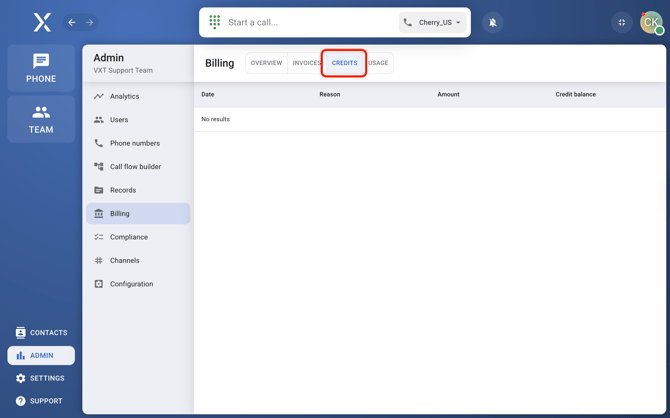Click the Amount column header

(448, 94)
